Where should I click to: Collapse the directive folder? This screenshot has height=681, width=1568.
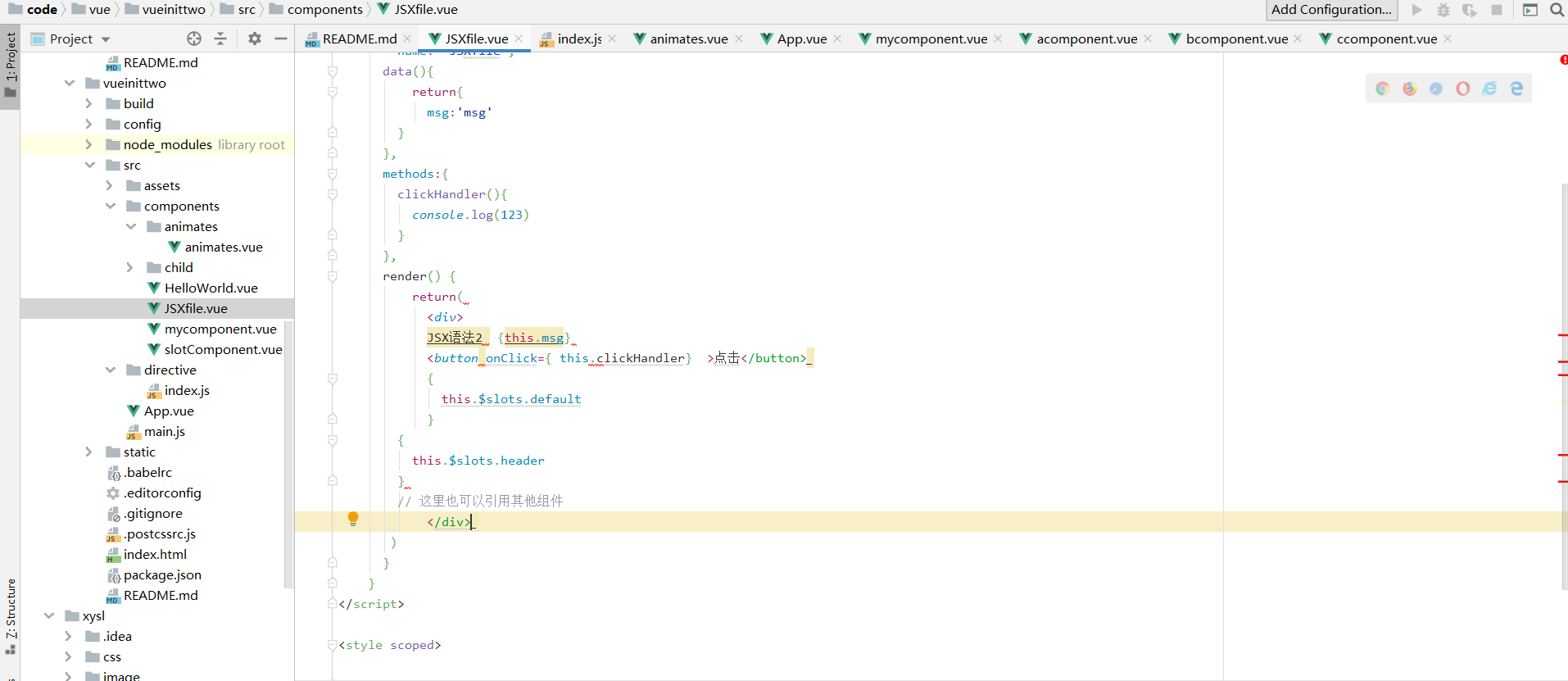pyautogui.click(x=111, y=370)
